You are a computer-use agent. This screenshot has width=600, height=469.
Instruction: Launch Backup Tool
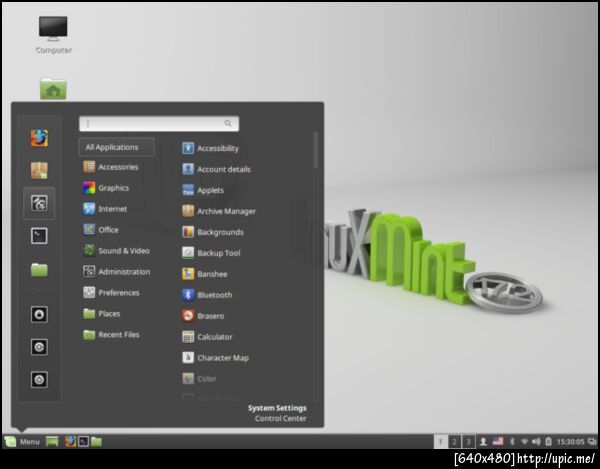click(211, 253)
